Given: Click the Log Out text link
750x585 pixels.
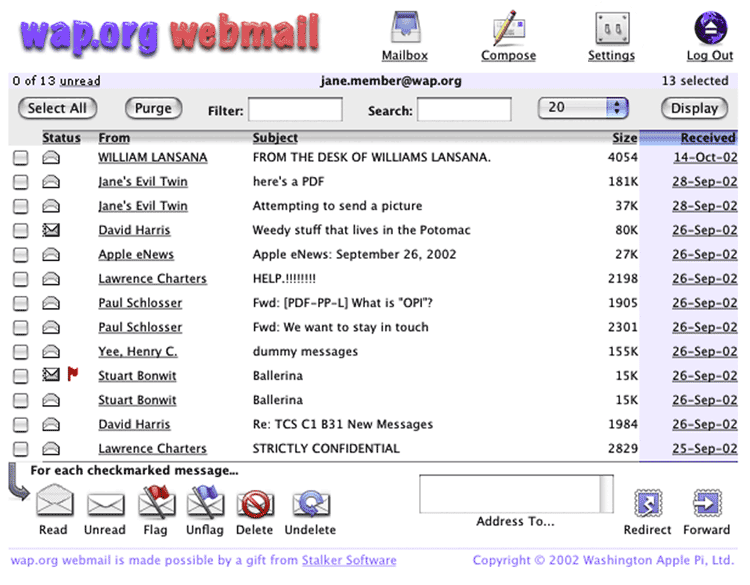Looking at the screenshot, I should click(x=710, y=55).
